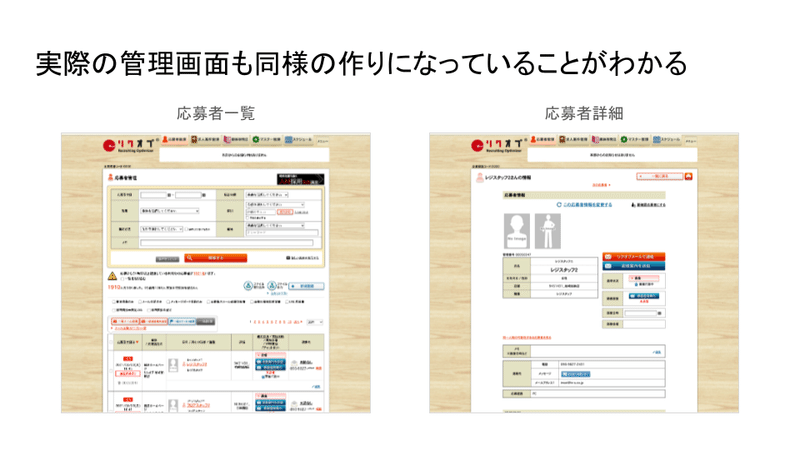Open the dropdown in the third search form row
Viewport: 800px width, 450px height.
161,229
